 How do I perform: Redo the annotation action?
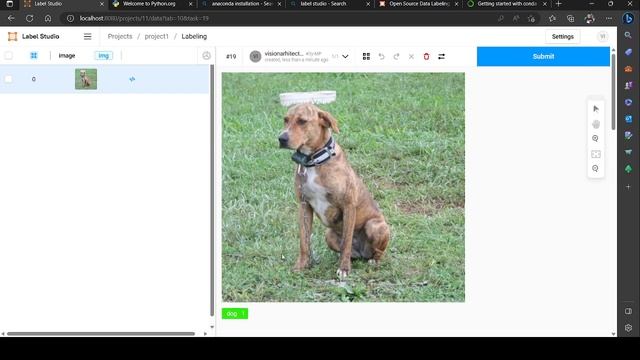tap(396, 56)
